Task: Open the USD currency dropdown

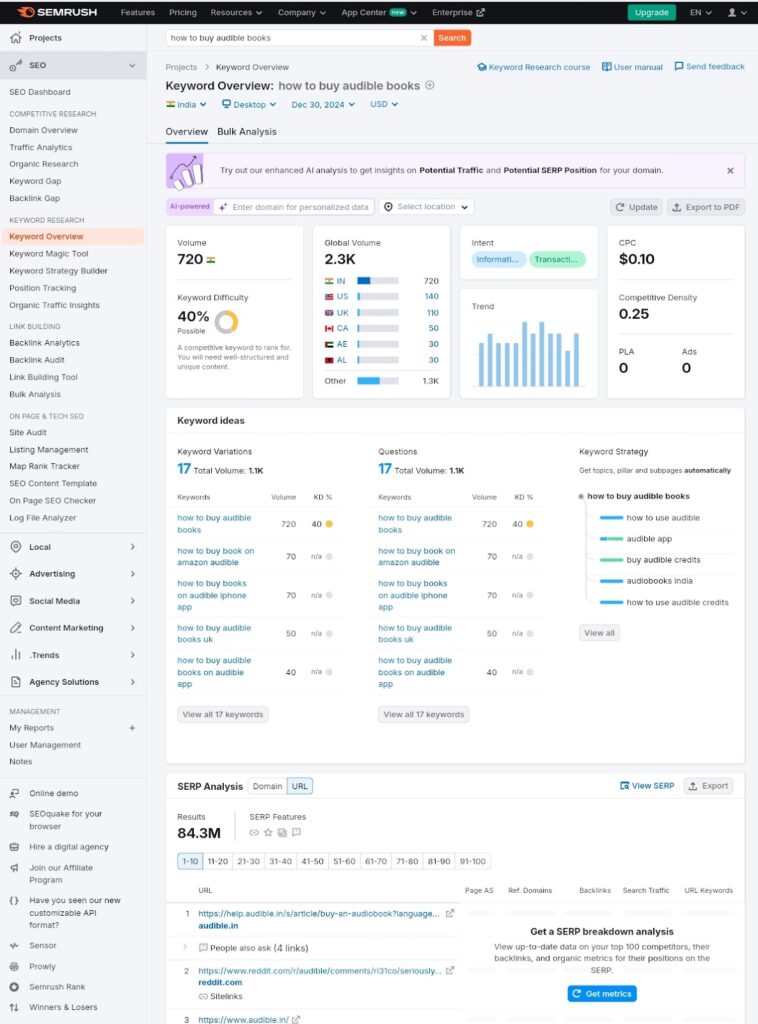Action: click(384, 104)
